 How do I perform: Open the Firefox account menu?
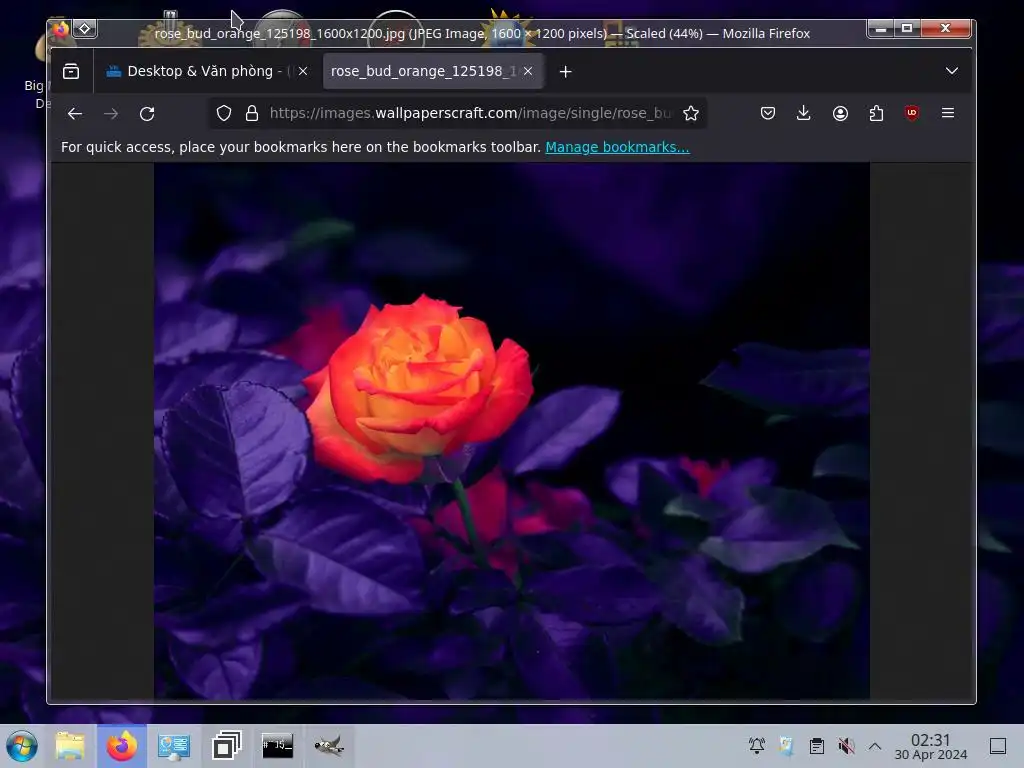[840, 114]
